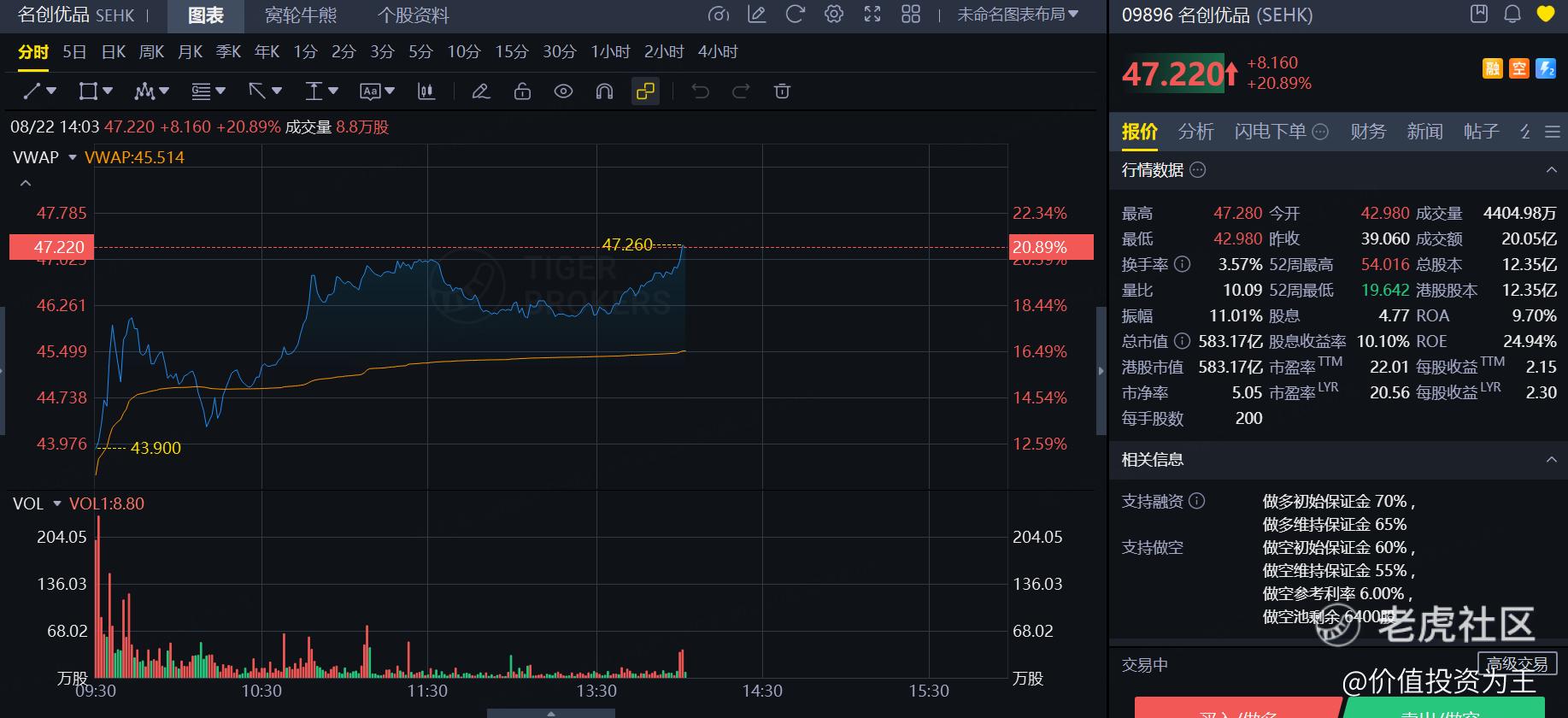This screenshot has width=1568, height=718.
Task: Open the 帖子 tab in quote panel
Action: click(1481, 132)
